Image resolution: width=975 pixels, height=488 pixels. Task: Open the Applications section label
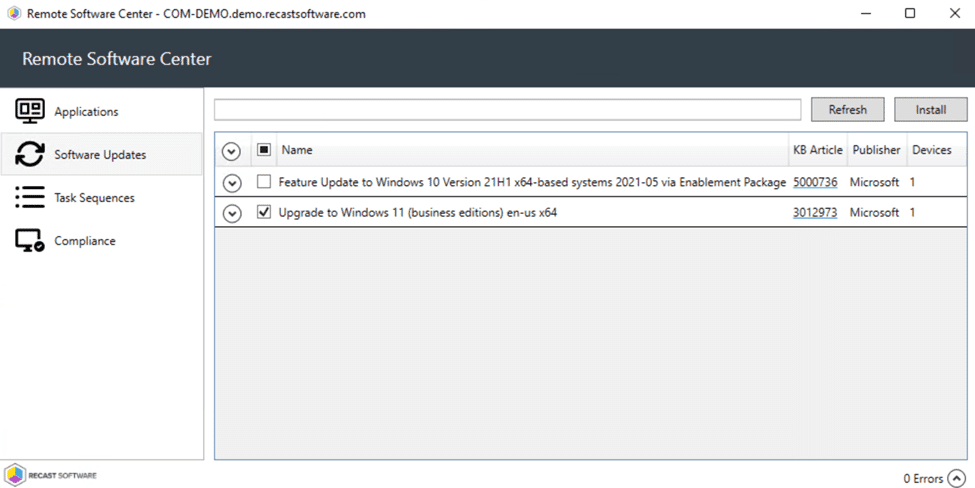[x=86, y=112]
